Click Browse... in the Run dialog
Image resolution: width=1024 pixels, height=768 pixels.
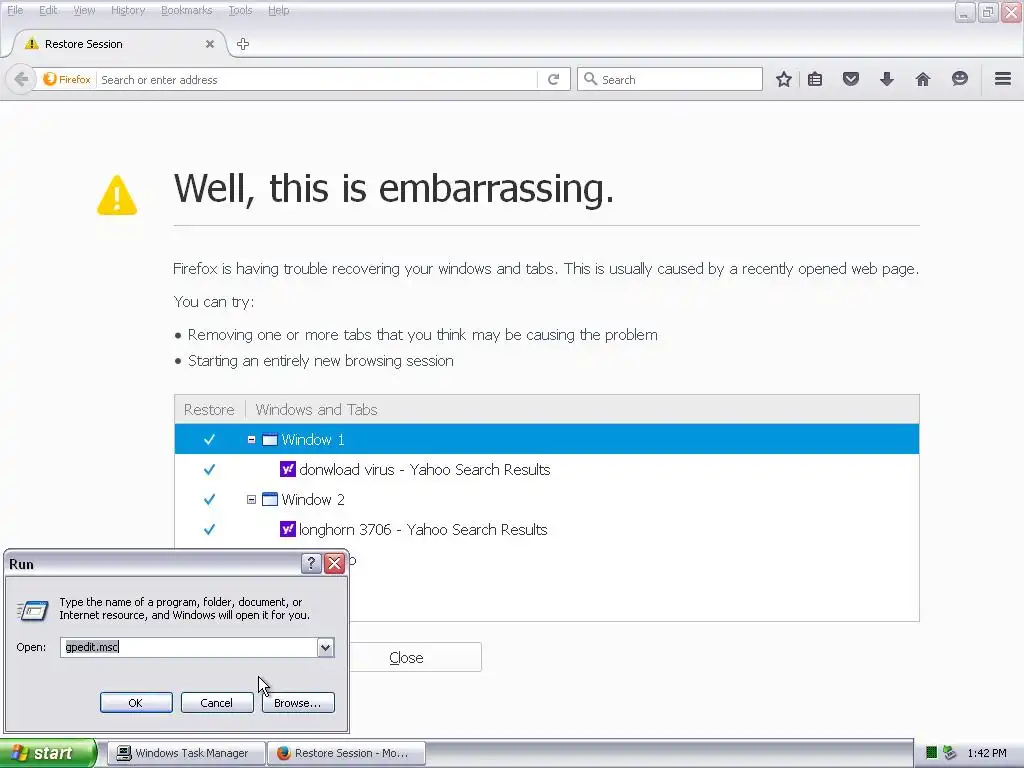tap(298, 703)
